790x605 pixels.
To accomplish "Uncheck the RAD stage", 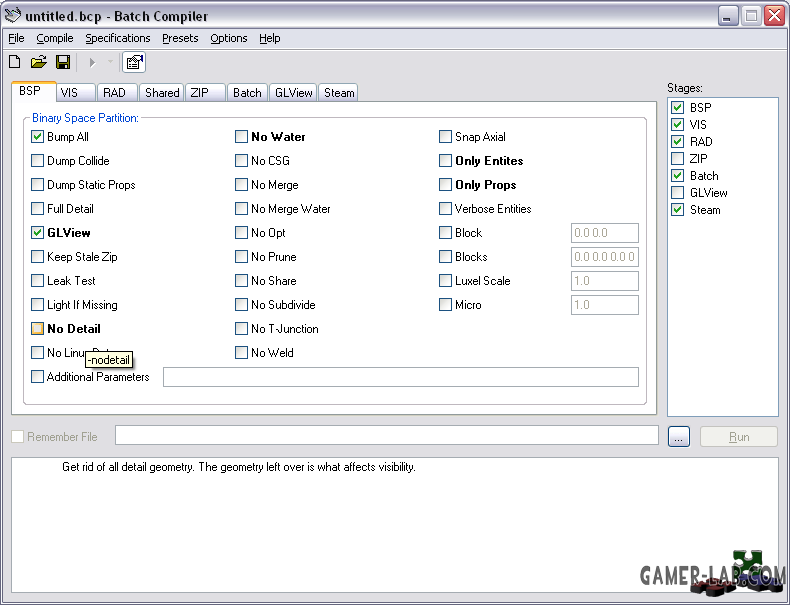I will click(678, 142).
